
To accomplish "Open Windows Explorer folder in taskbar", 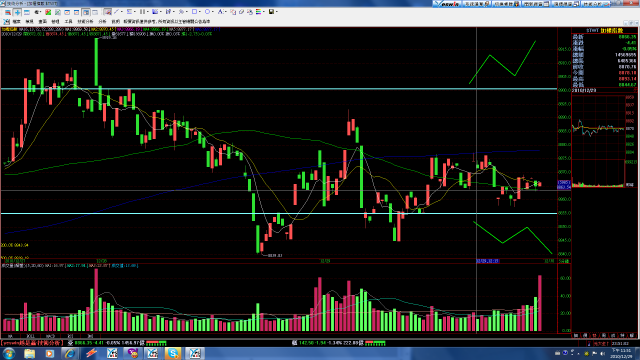I will coord(29,353).
